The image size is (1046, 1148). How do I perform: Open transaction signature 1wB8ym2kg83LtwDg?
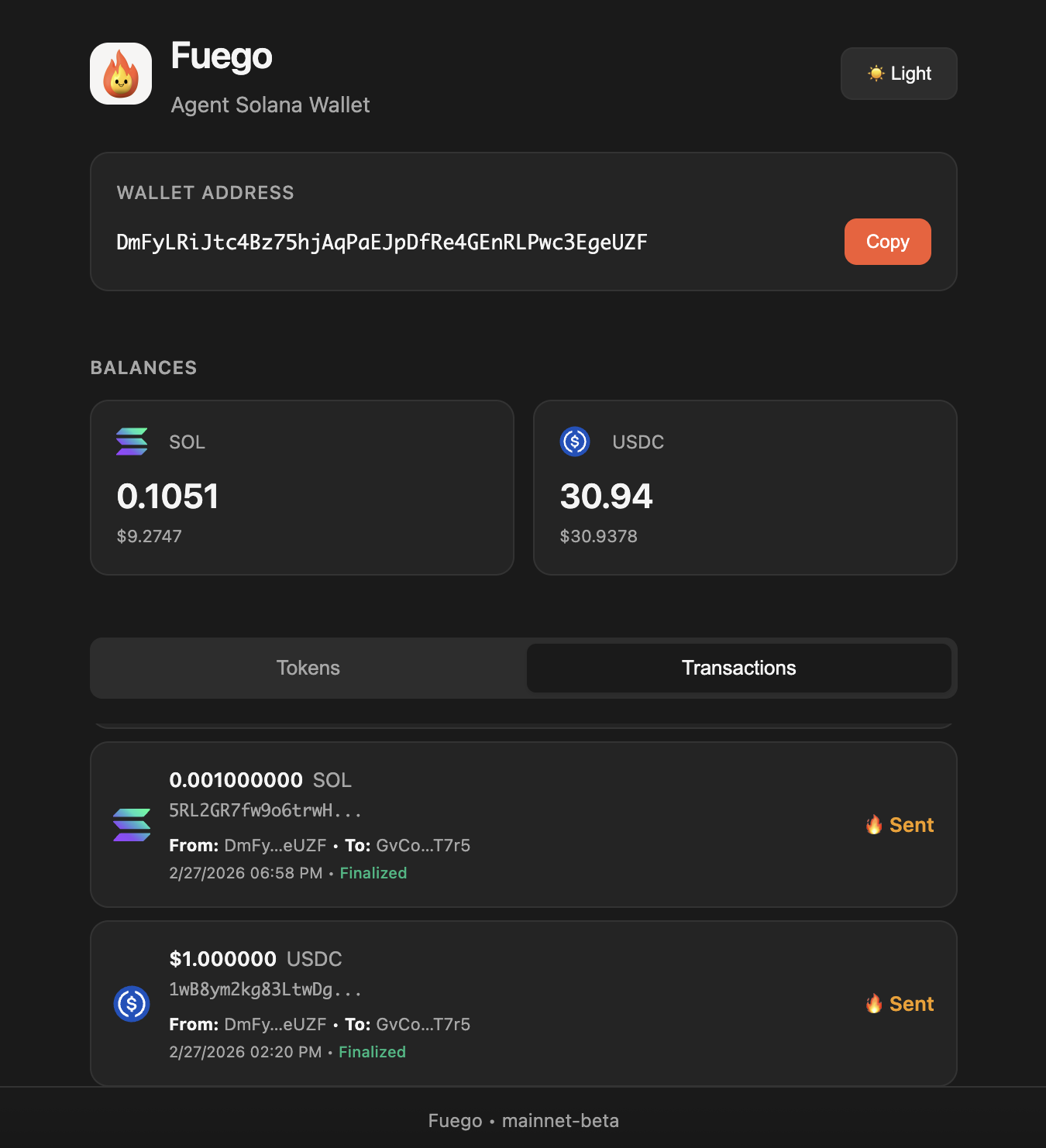[x=265, y=989]
